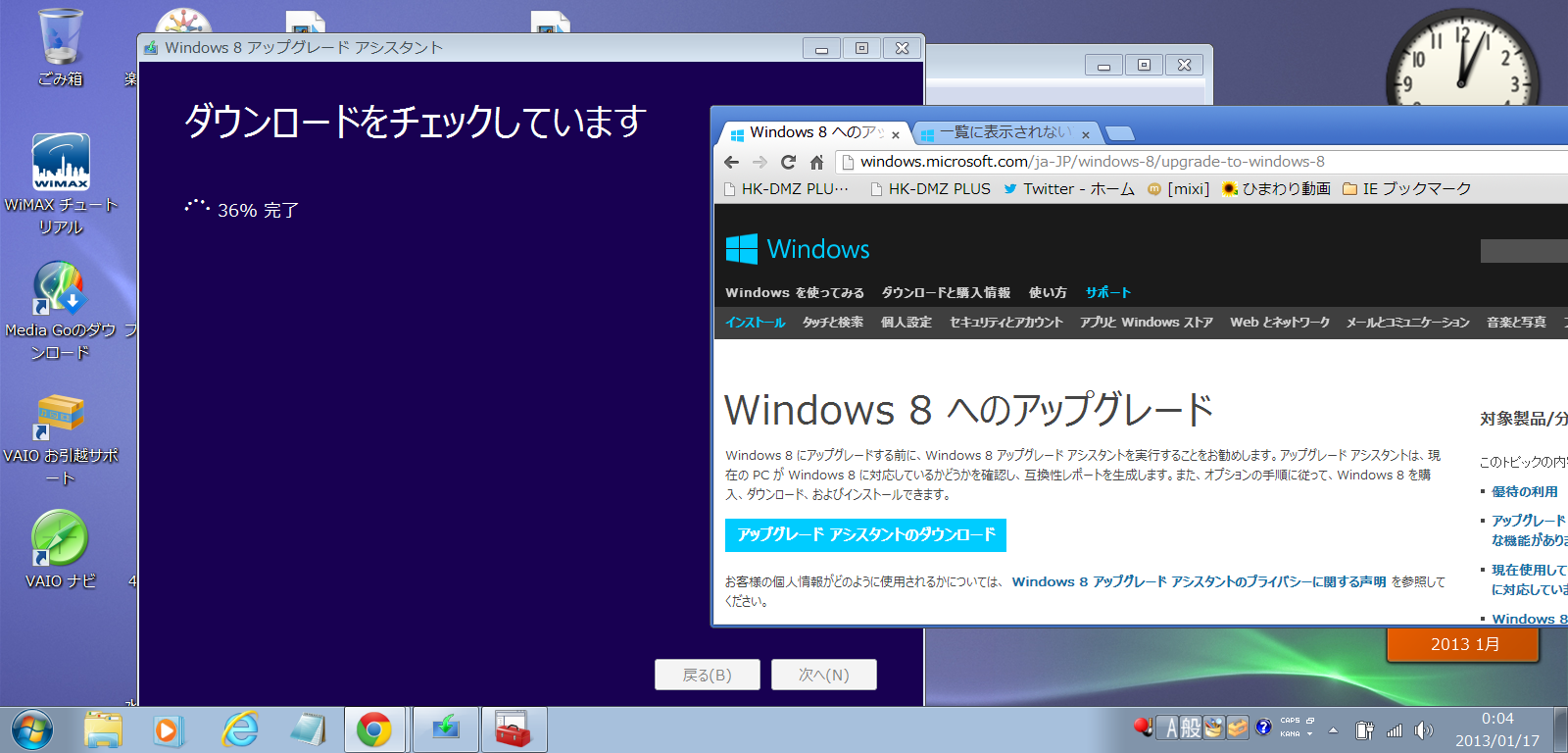This screenshot has width=1568, height=753.
Task: Click the red pen language bar icon
Action: pos(1144,727)
